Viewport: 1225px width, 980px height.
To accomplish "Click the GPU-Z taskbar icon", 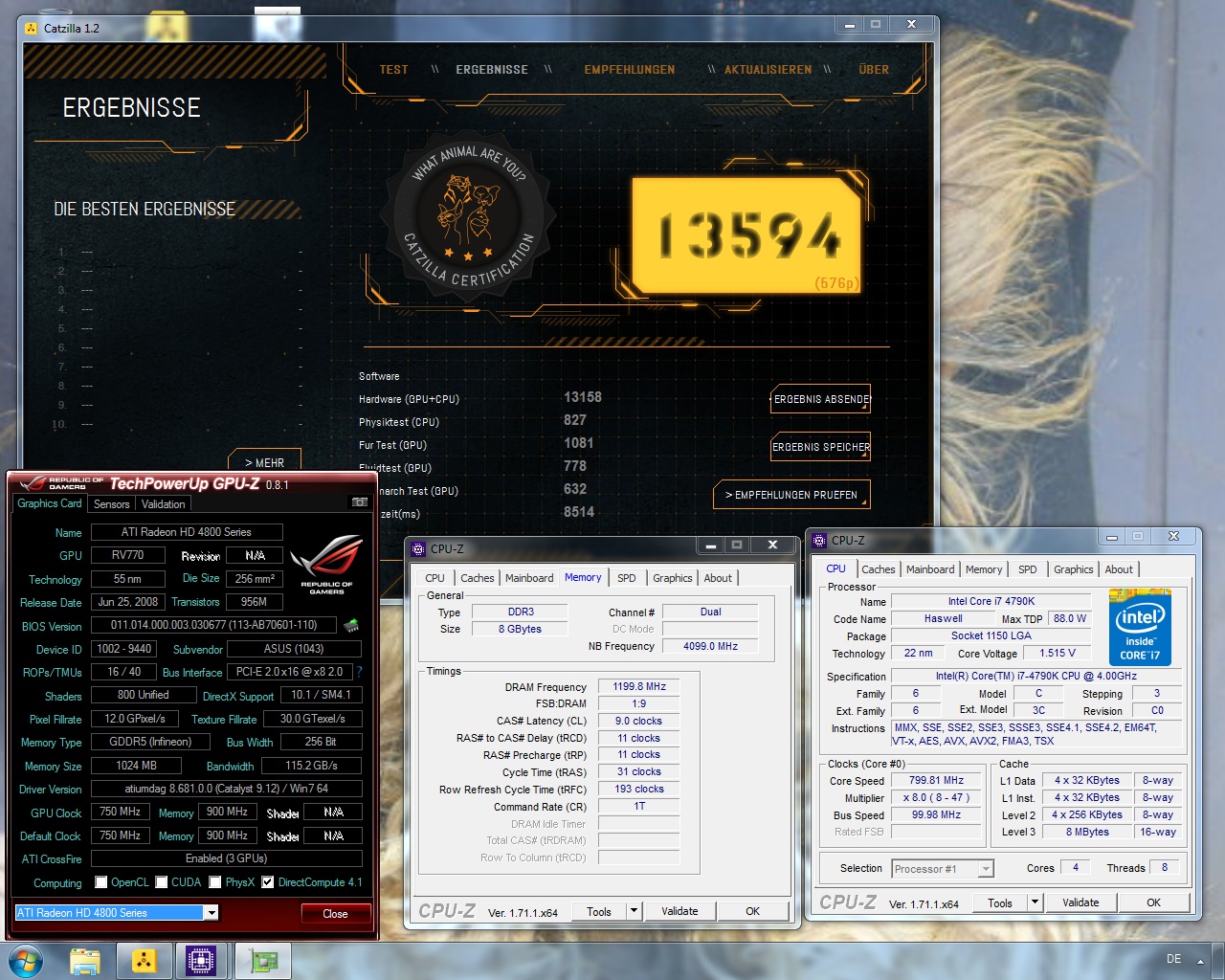I will coord(263,961).
